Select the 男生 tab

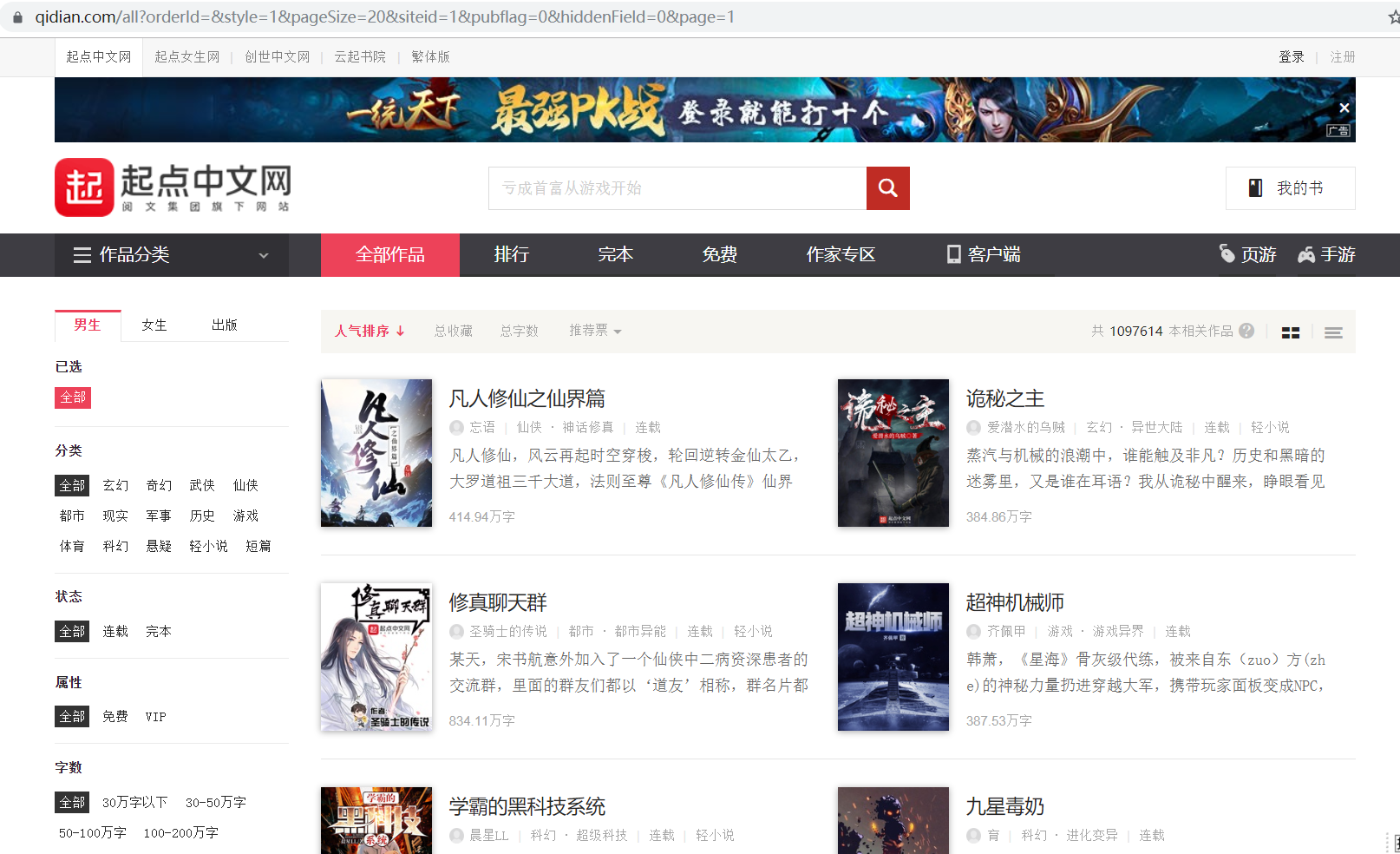(x=88, y=325)
